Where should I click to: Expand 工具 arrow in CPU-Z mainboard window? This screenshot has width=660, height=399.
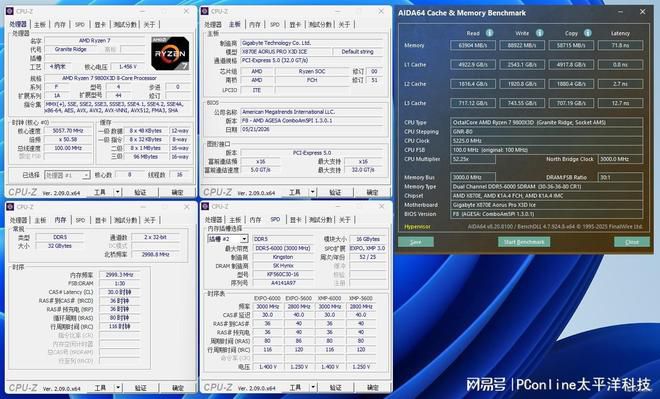coord(313,192)
